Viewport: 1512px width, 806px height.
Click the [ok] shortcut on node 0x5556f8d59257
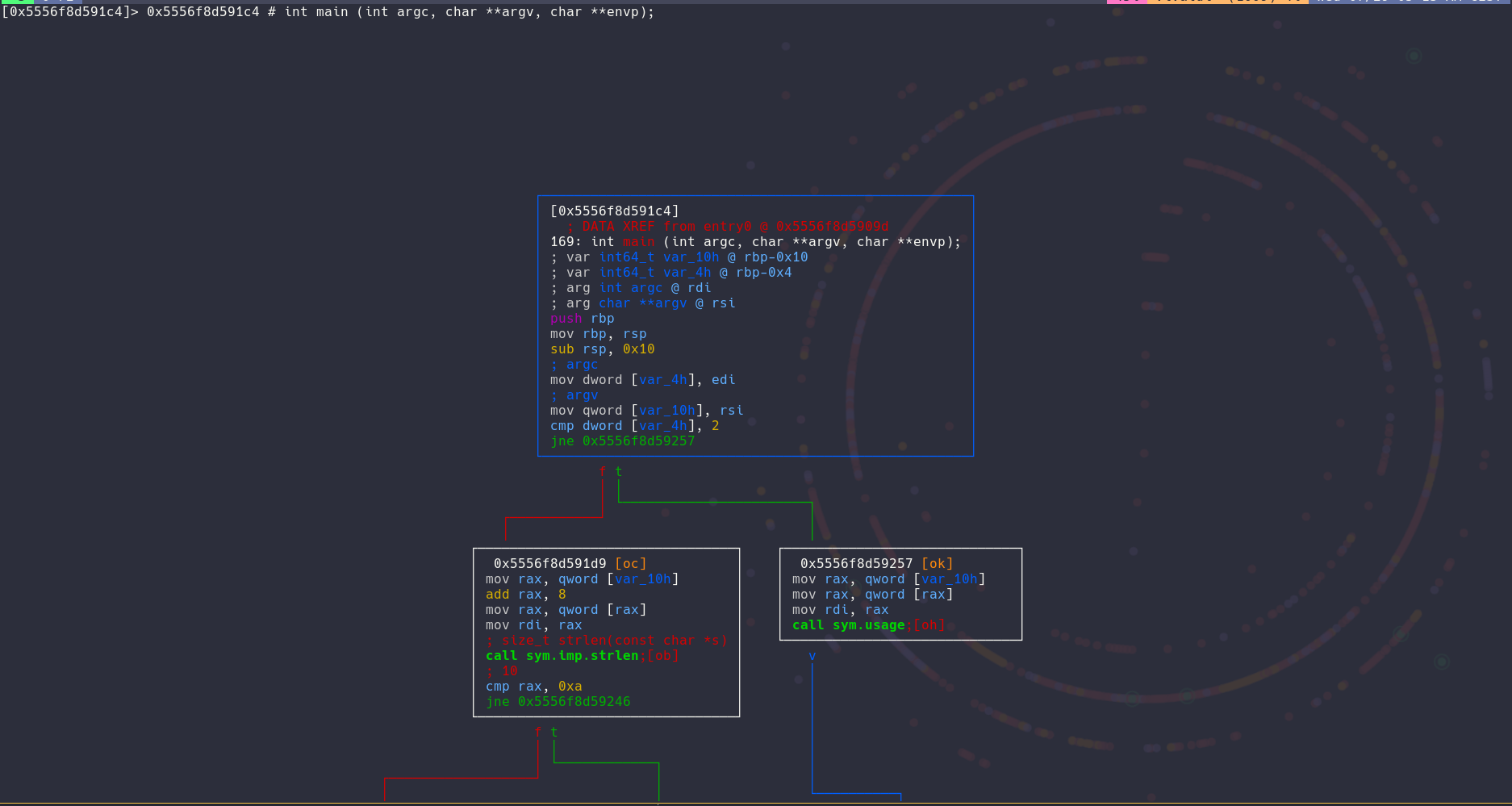pos(937,564)
